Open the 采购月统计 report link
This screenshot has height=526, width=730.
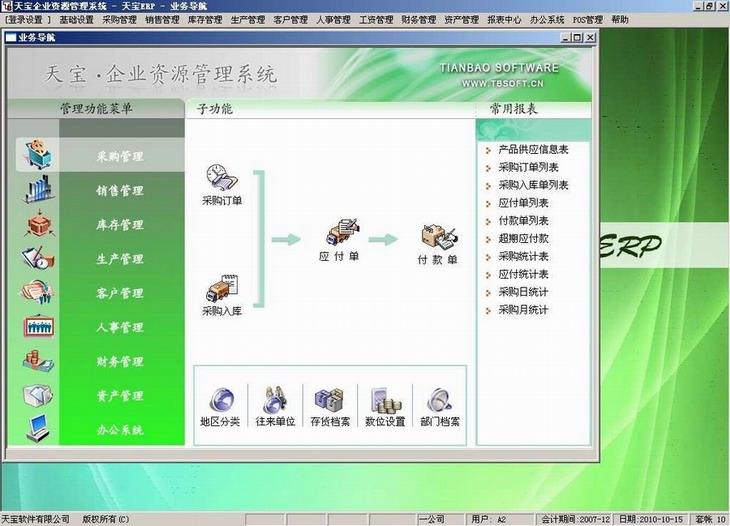point(523,310)
